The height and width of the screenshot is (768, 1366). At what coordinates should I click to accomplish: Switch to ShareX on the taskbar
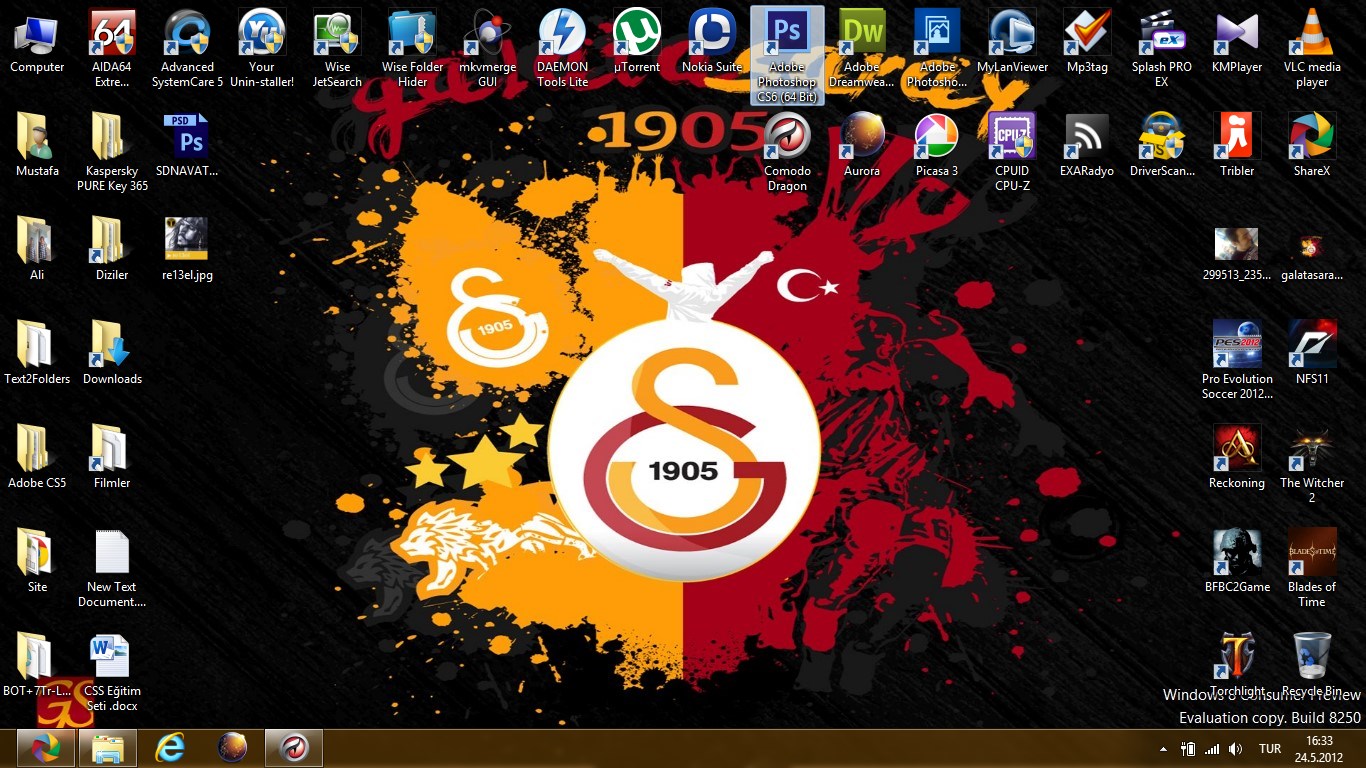pos(45,748)
